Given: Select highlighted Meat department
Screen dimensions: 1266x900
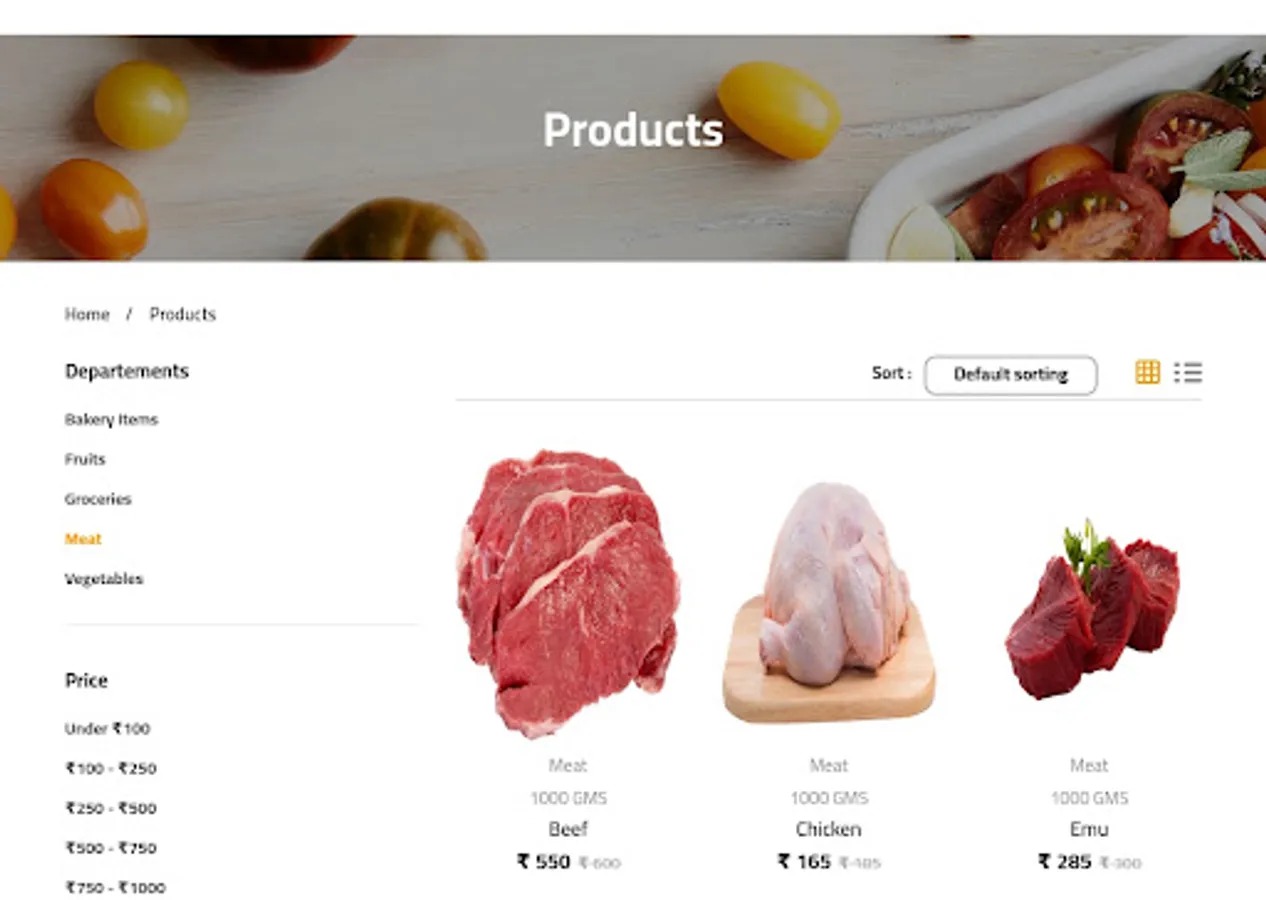Looking at the screenshot, I should pos(83,539).
